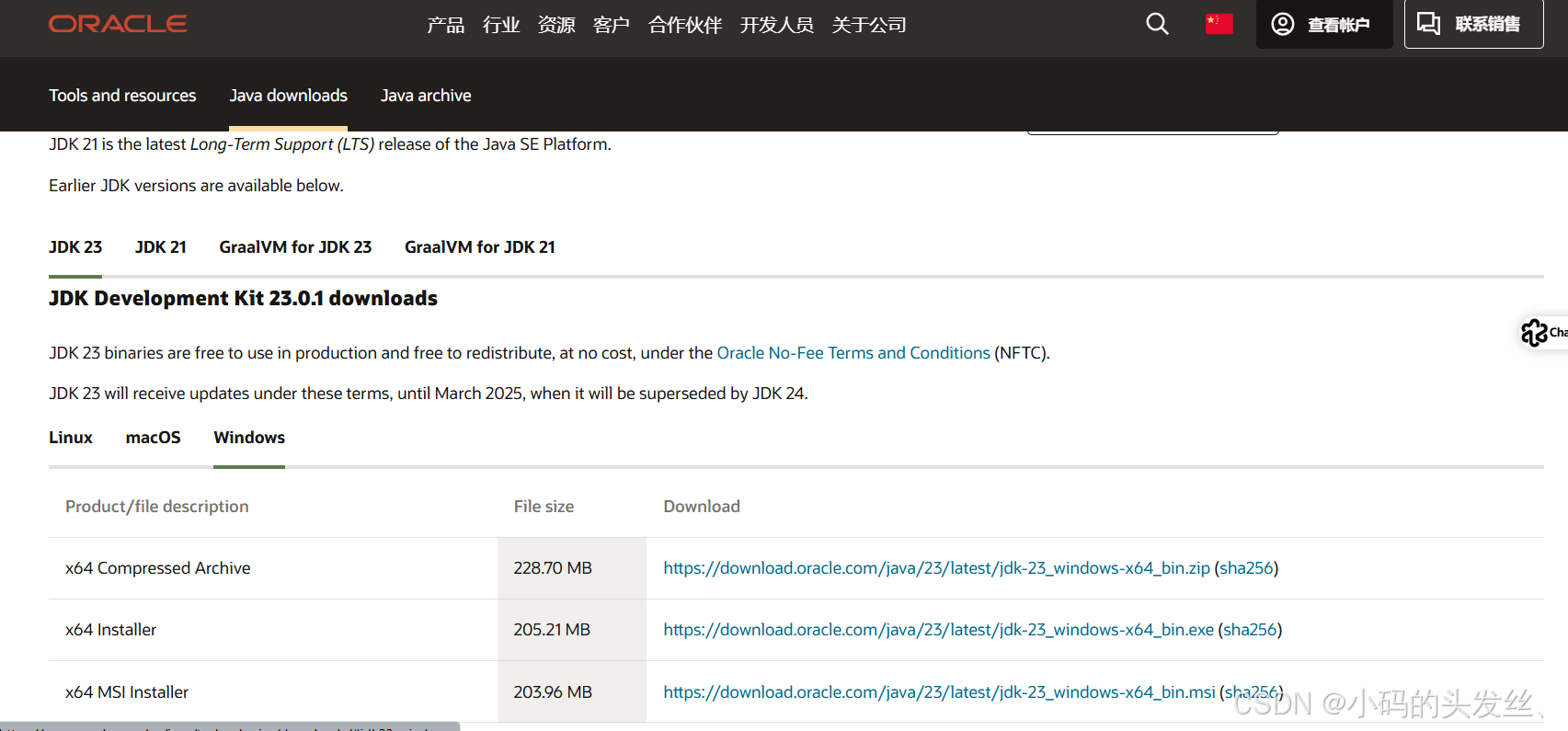Click the x64 Compressed Archive description
This screenshot has width=1568, height=731.
pos(157,568)
